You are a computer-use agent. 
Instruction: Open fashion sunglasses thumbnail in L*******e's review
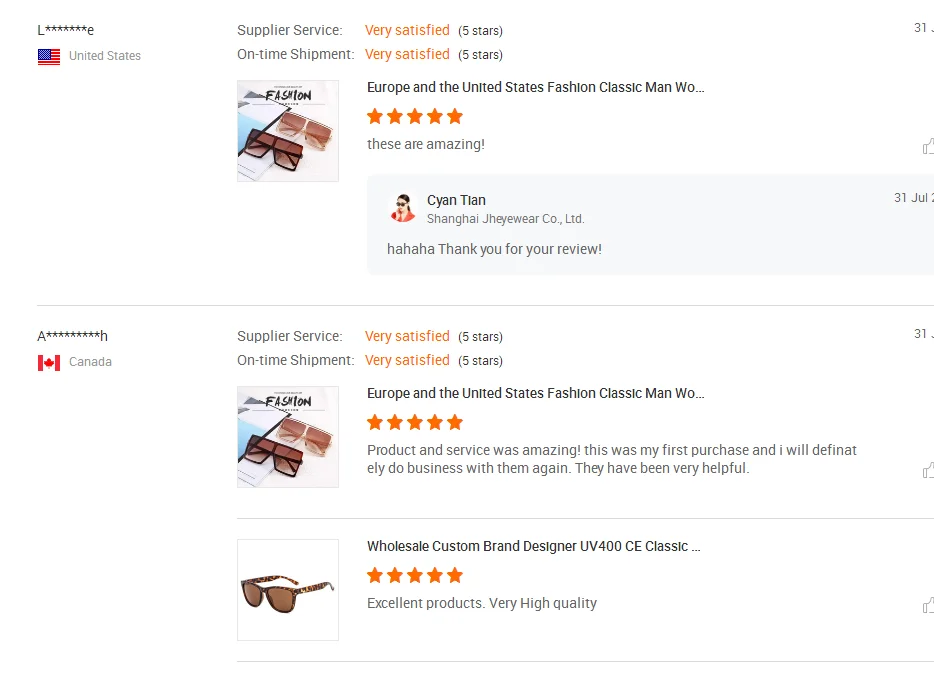tap(288, 131)
